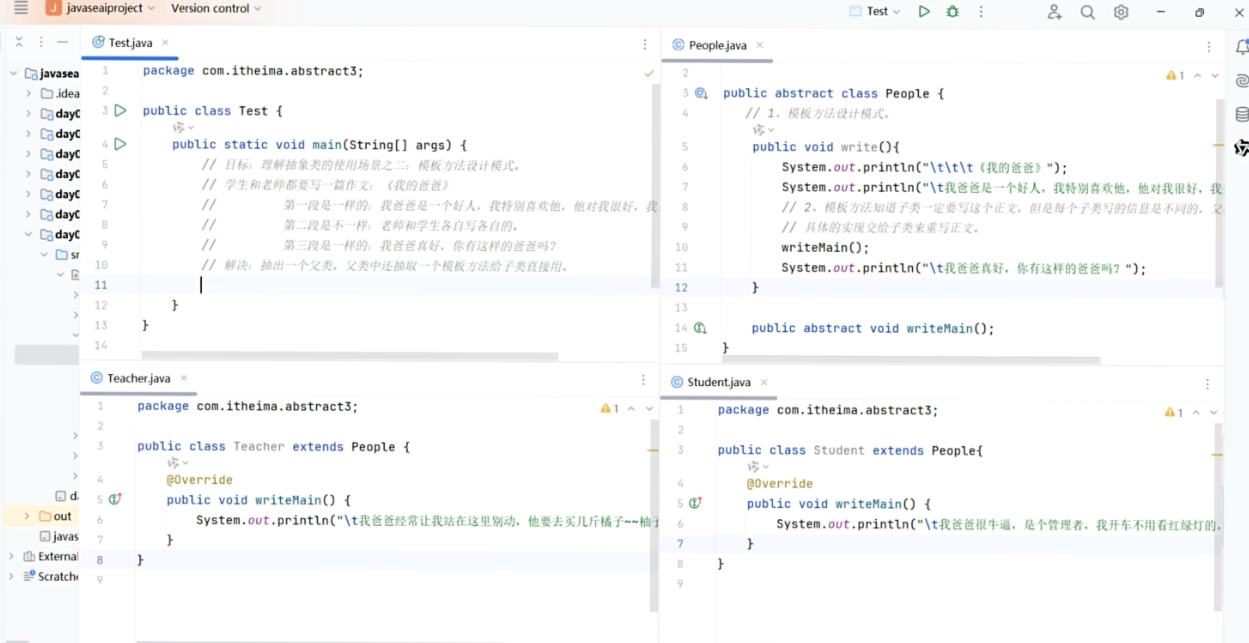Collapse the javasea root project node
The image size is (1249, 643).
click(x=14, y=73)
